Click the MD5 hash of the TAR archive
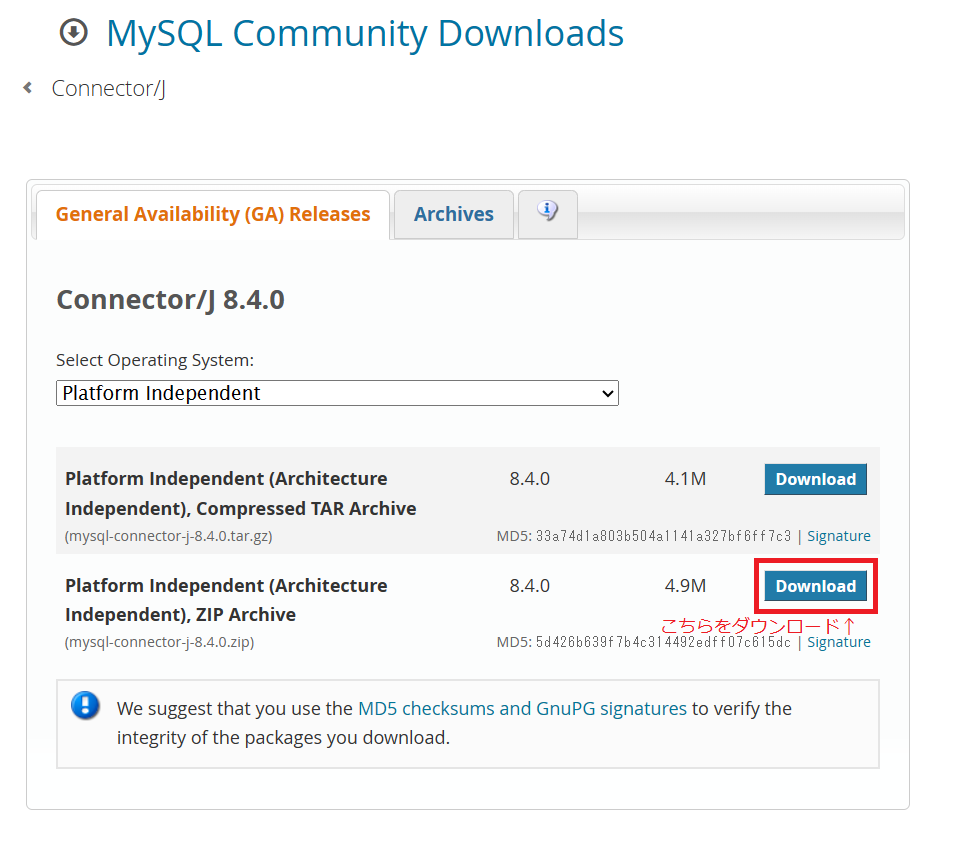 (663, 536)
